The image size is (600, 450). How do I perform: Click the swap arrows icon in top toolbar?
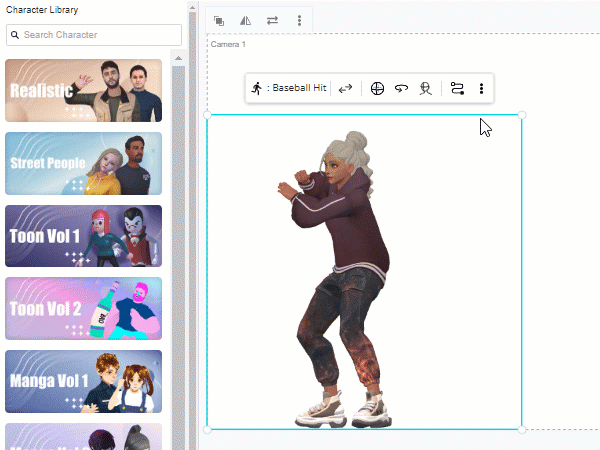272,20
